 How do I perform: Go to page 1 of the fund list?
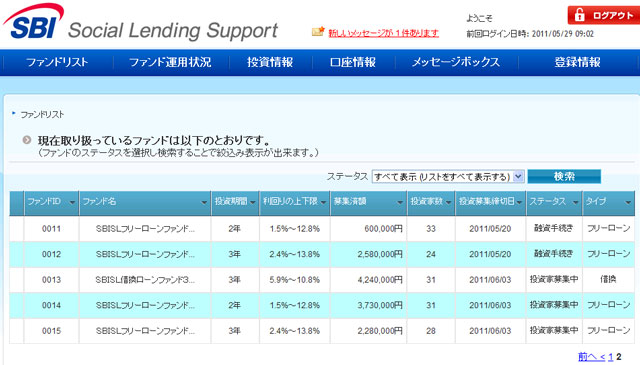611,357
